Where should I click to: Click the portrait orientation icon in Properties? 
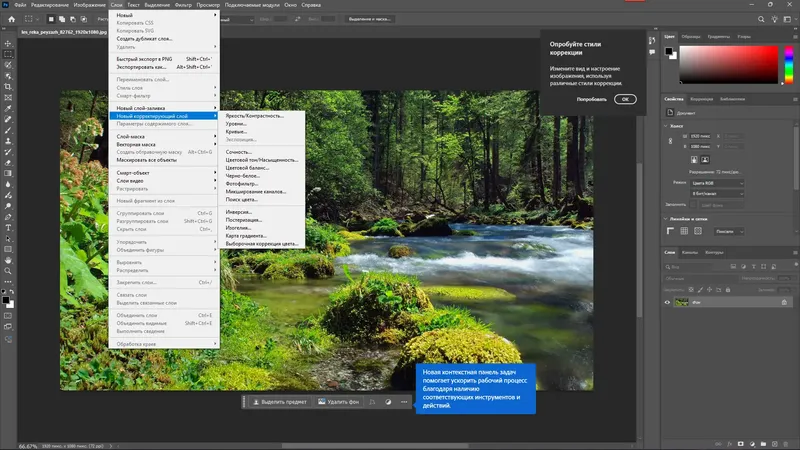[694, 157]
